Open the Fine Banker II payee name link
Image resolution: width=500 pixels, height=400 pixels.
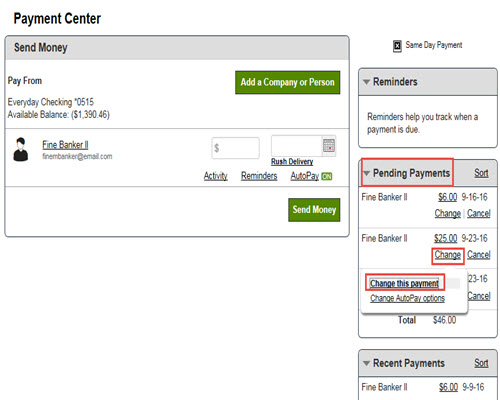(x=65, y=145)
